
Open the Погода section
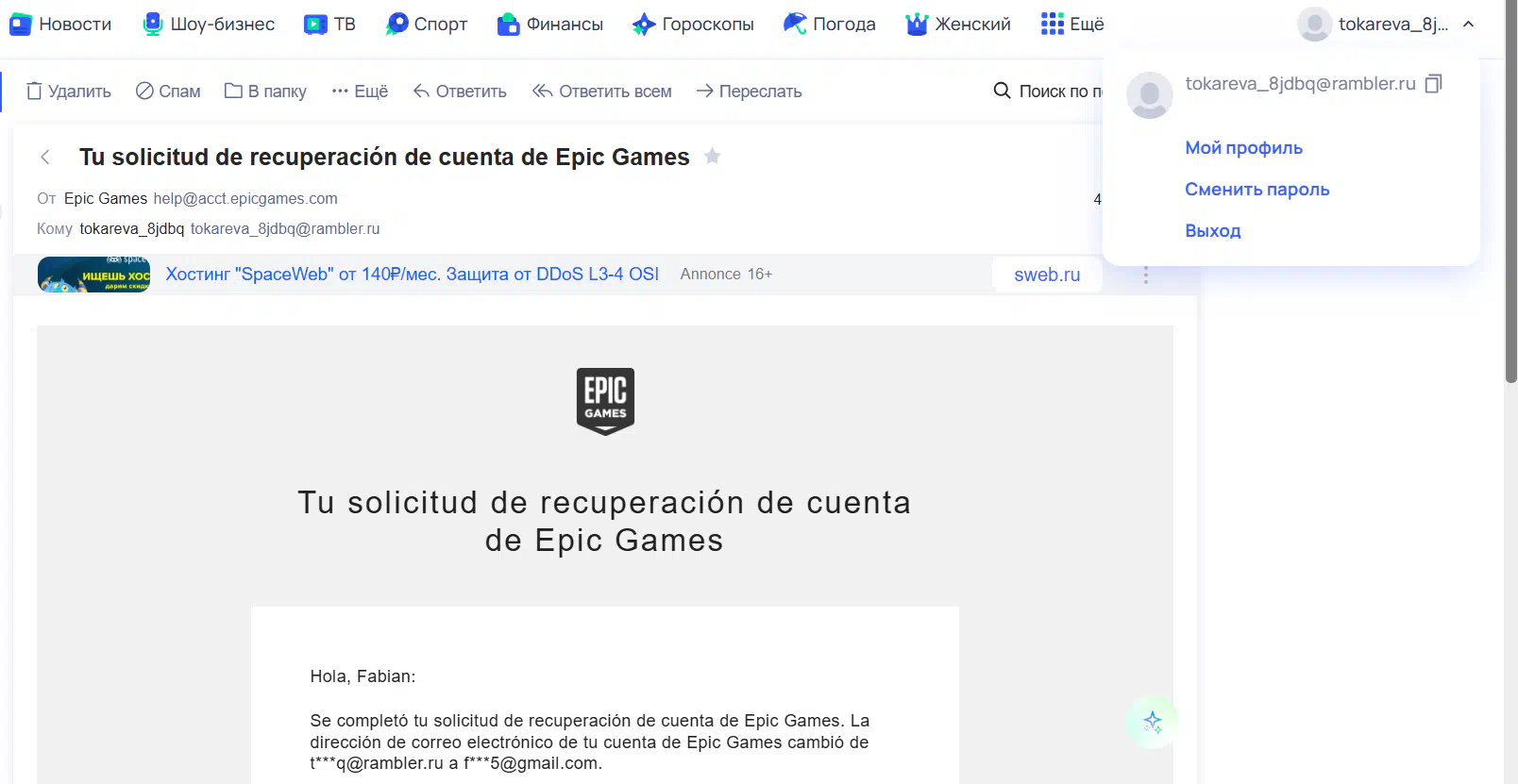(830, 24)
